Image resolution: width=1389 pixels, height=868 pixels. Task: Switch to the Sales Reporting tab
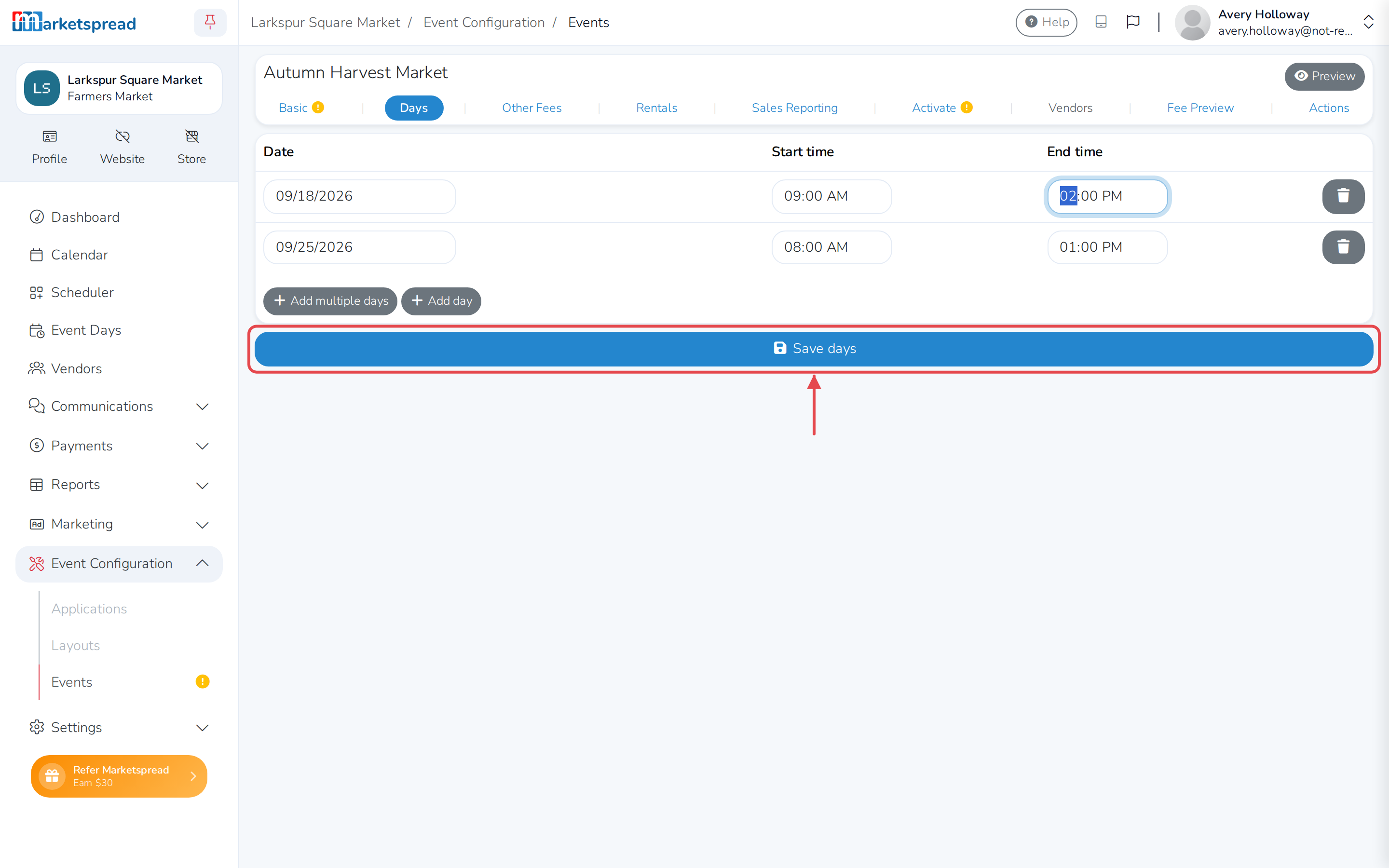(x=795, y=108)
